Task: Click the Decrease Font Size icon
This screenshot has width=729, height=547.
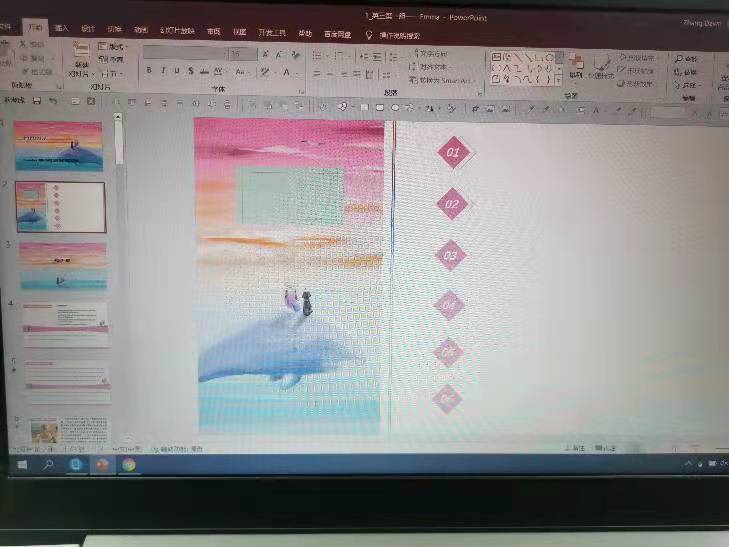Action: pyautogui.click(x=279, y=55)
